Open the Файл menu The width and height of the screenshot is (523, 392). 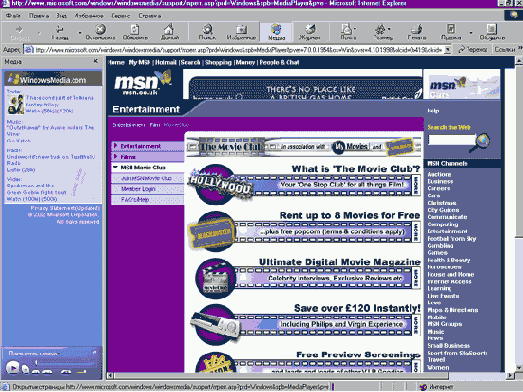coord(13,16)
